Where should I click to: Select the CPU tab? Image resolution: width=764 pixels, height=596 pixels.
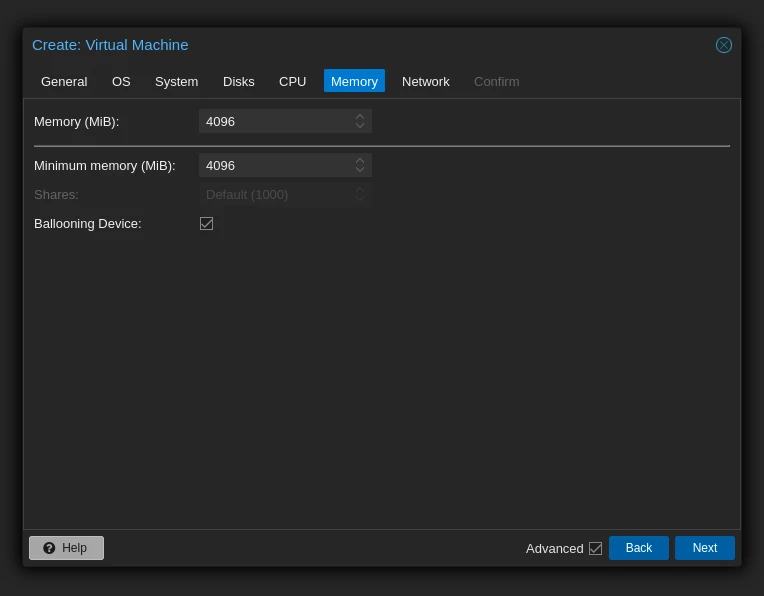292,81
